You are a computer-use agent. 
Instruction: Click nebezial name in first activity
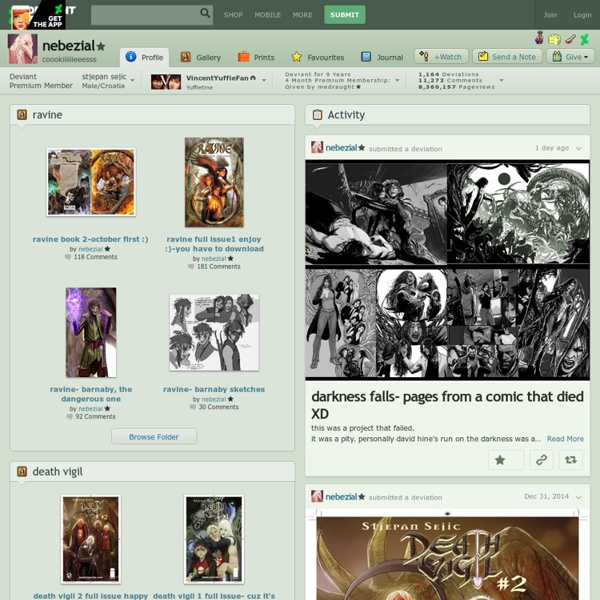pos(341,148)
